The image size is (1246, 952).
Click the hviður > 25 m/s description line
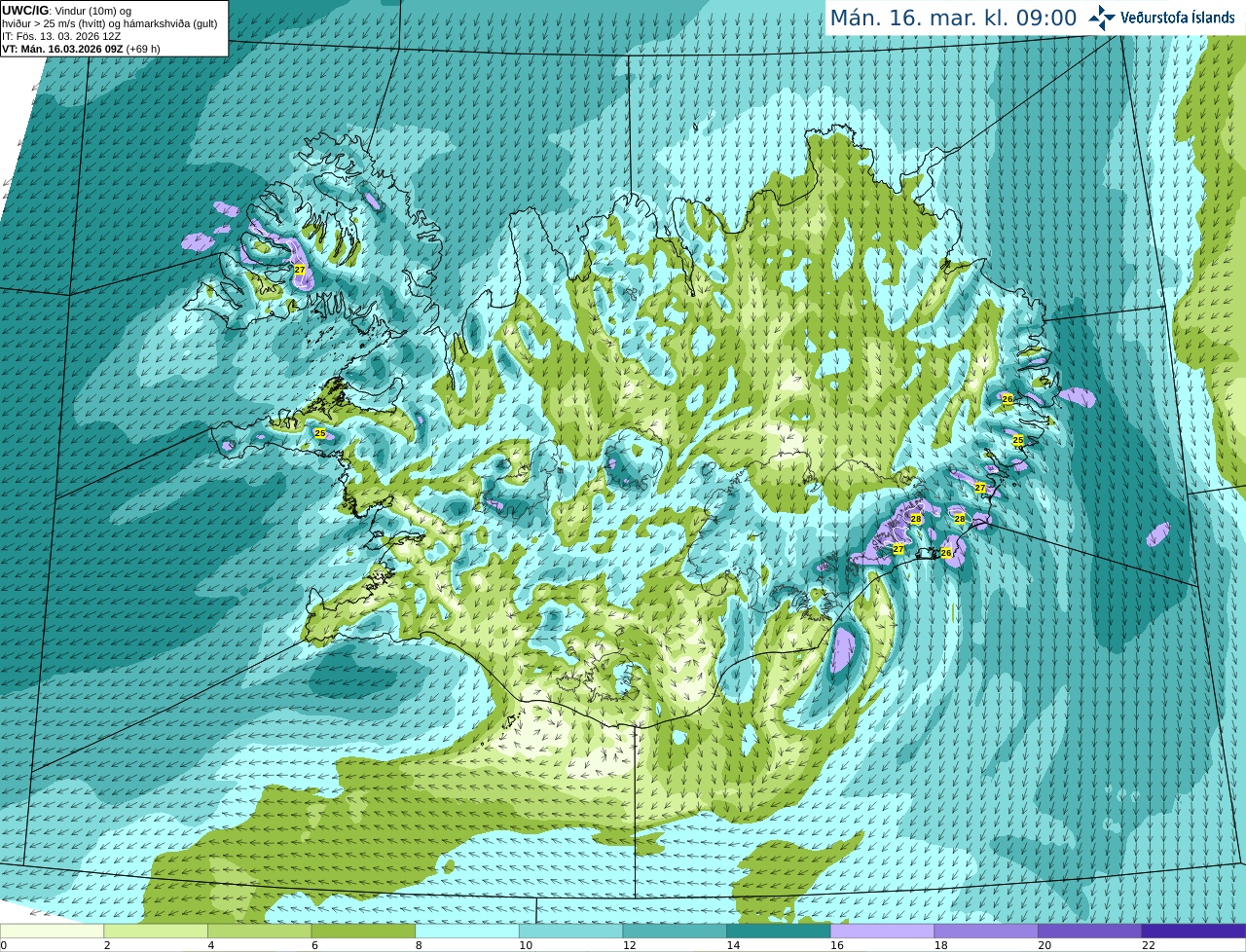(x=110, y=23)
